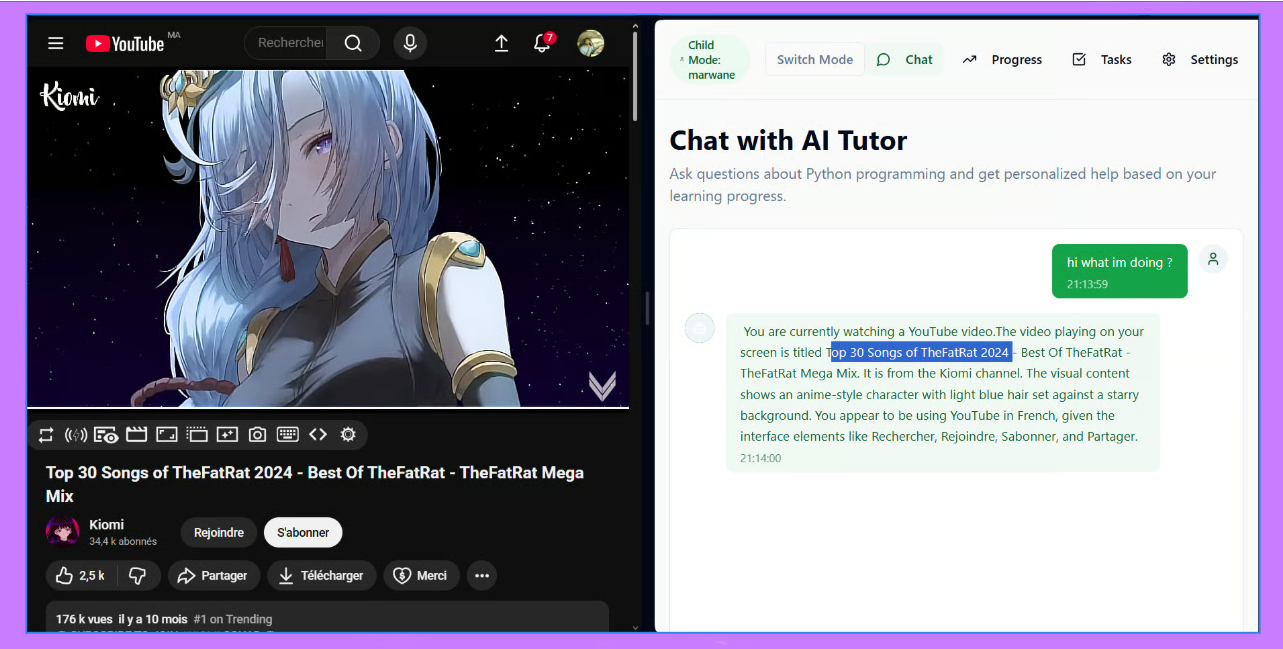Click the Télécharger download button
The image size is (1283, 649).
point(324,575)
